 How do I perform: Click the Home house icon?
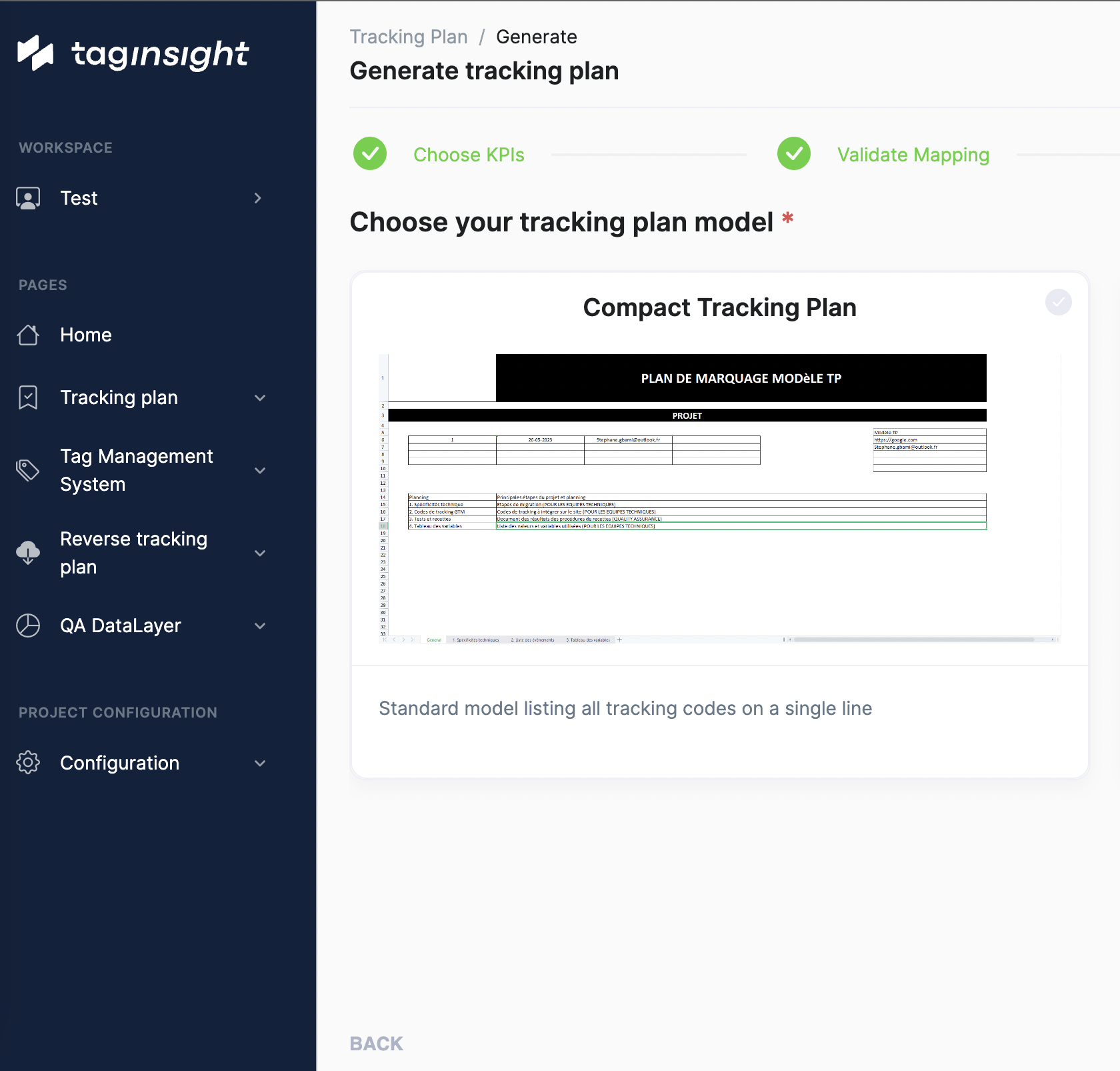[x=28, y=335]
